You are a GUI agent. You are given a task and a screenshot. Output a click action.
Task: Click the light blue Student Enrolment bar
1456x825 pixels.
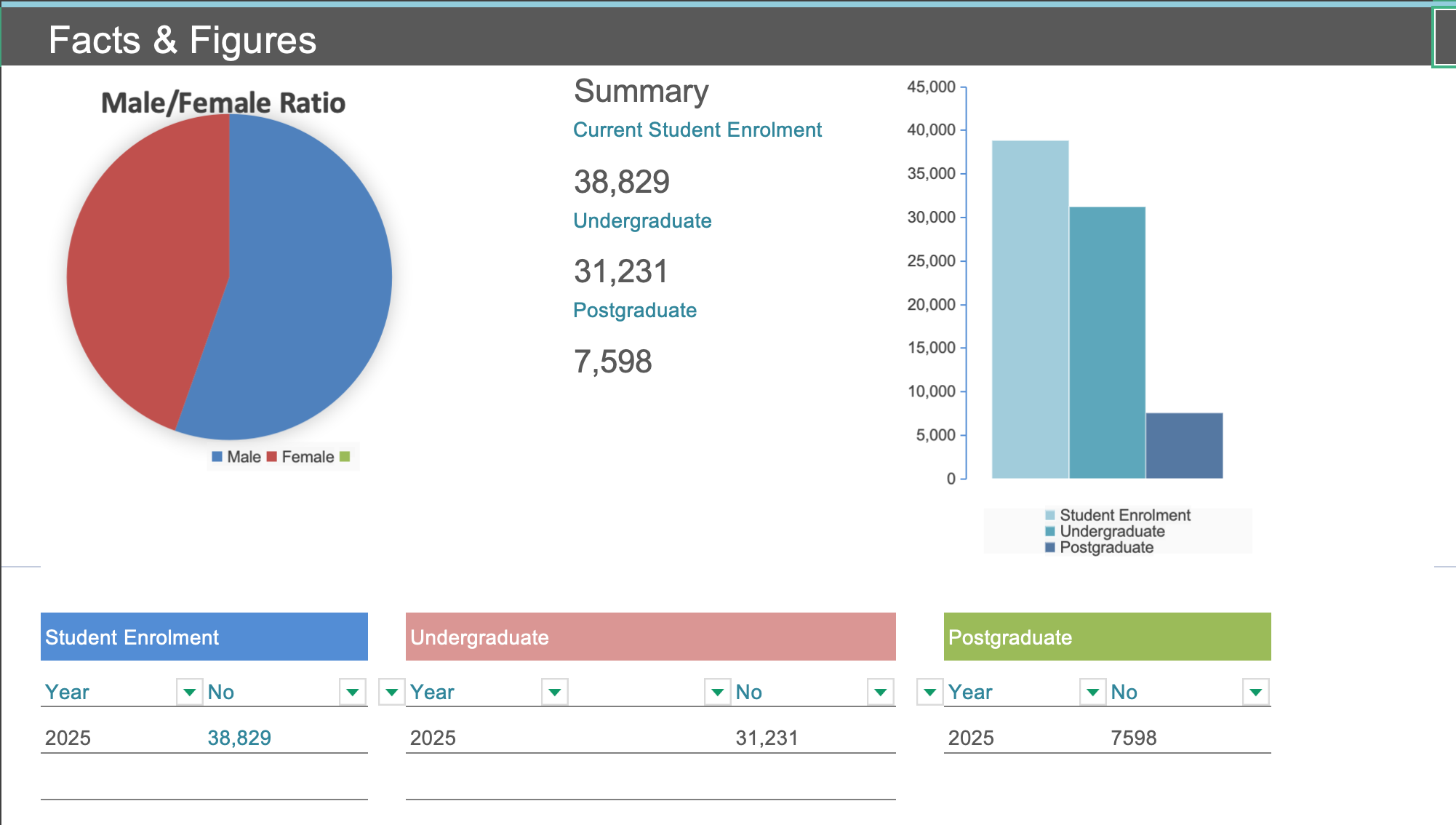pos(1030,309)
